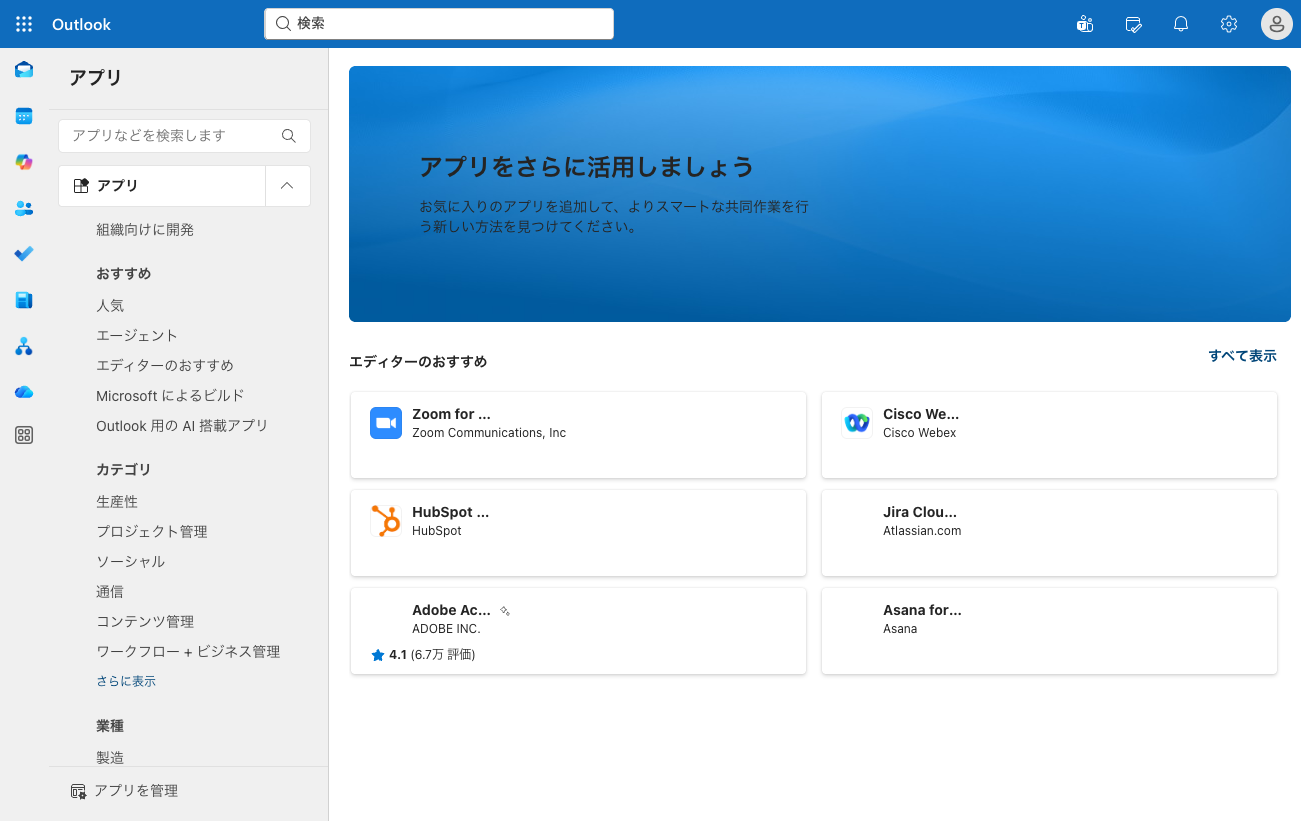Open the Asana for... app card

pos(1049,631)
